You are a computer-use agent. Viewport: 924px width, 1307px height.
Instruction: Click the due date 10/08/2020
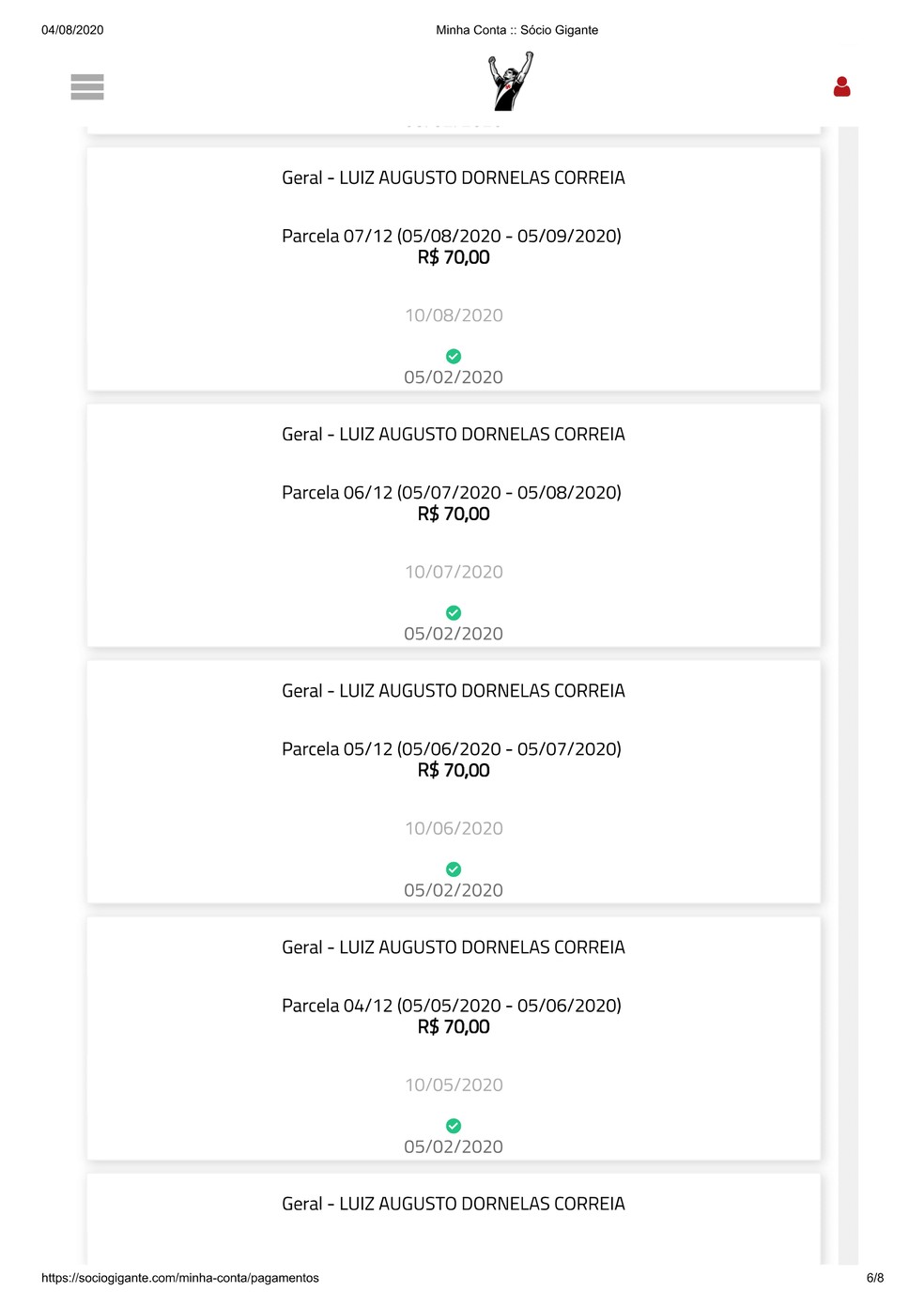click(x=454, y=315)
